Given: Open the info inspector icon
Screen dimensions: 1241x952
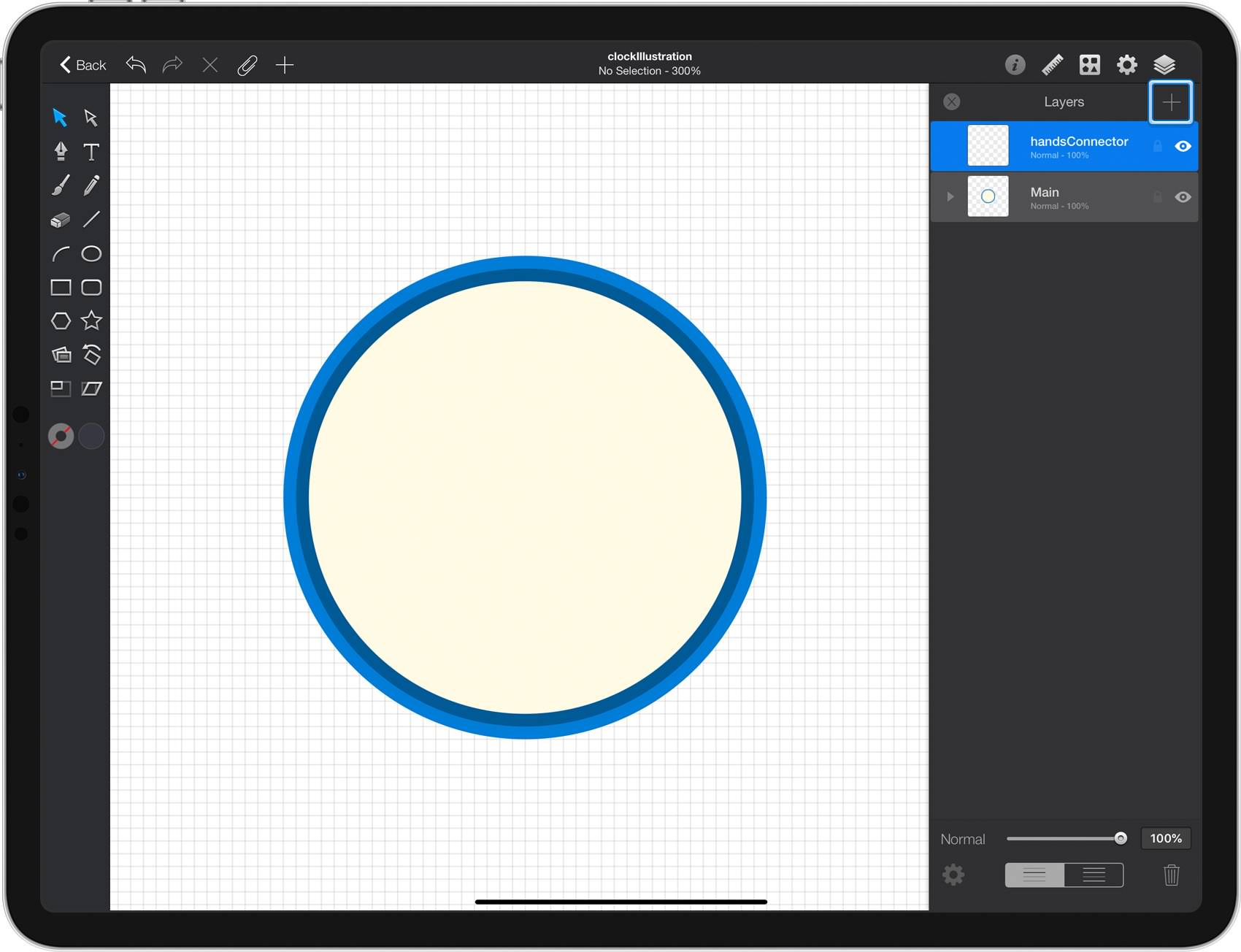Looking at the screenshot, I should click(x=1015, y=65).
